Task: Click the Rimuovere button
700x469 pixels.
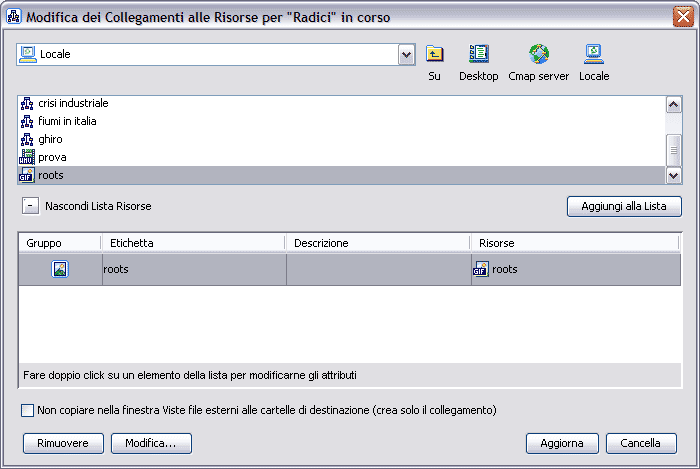Action: point(64,443)
